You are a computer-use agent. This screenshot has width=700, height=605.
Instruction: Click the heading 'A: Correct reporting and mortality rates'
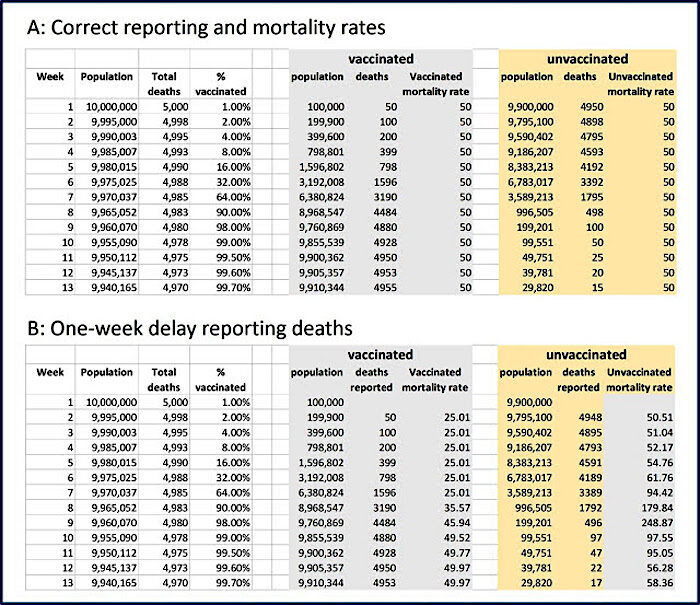[x=206, y=28]
